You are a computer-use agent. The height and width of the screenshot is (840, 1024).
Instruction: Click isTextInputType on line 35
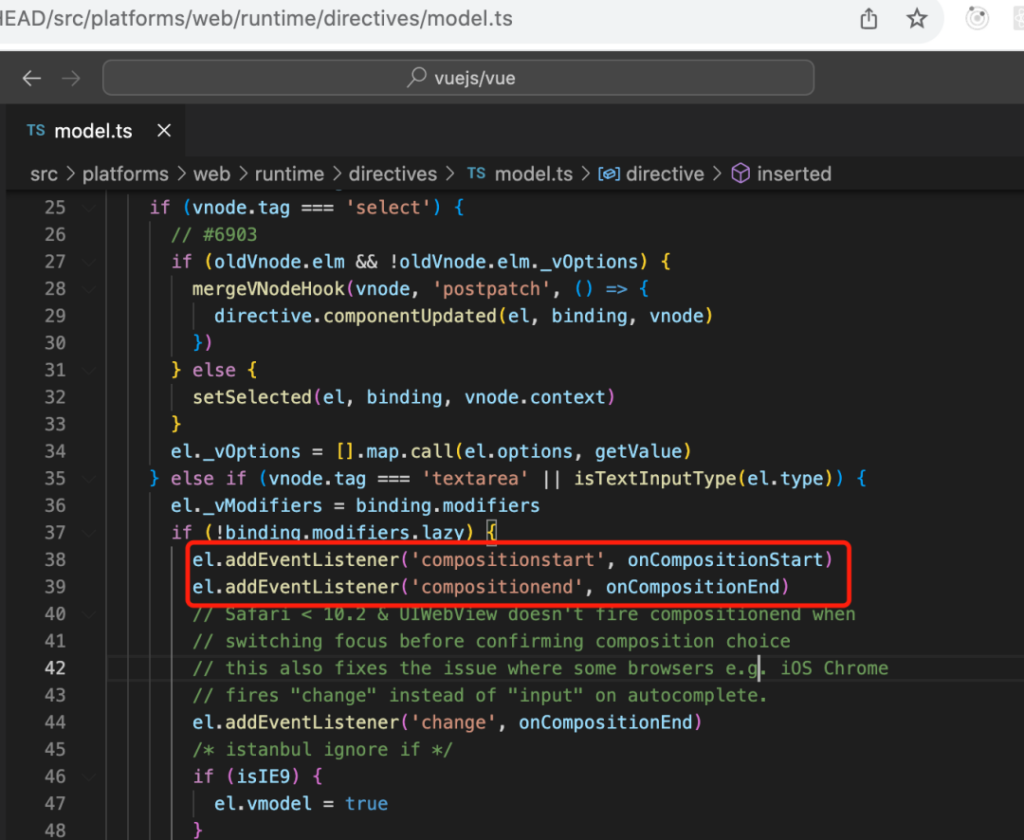tap(654, 479)
